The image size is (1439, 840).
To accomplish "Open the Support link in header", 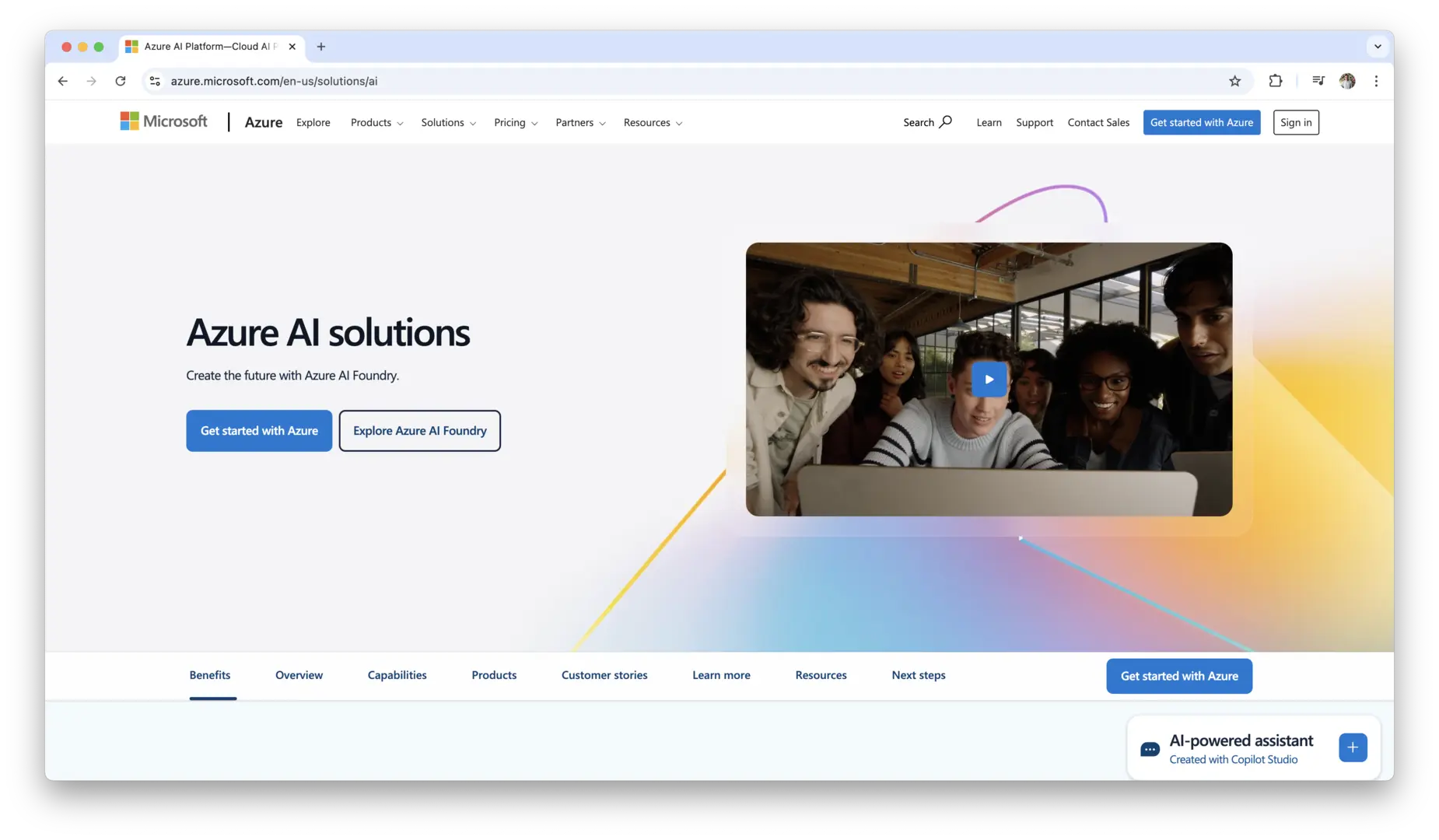I will pos(1035,122).
